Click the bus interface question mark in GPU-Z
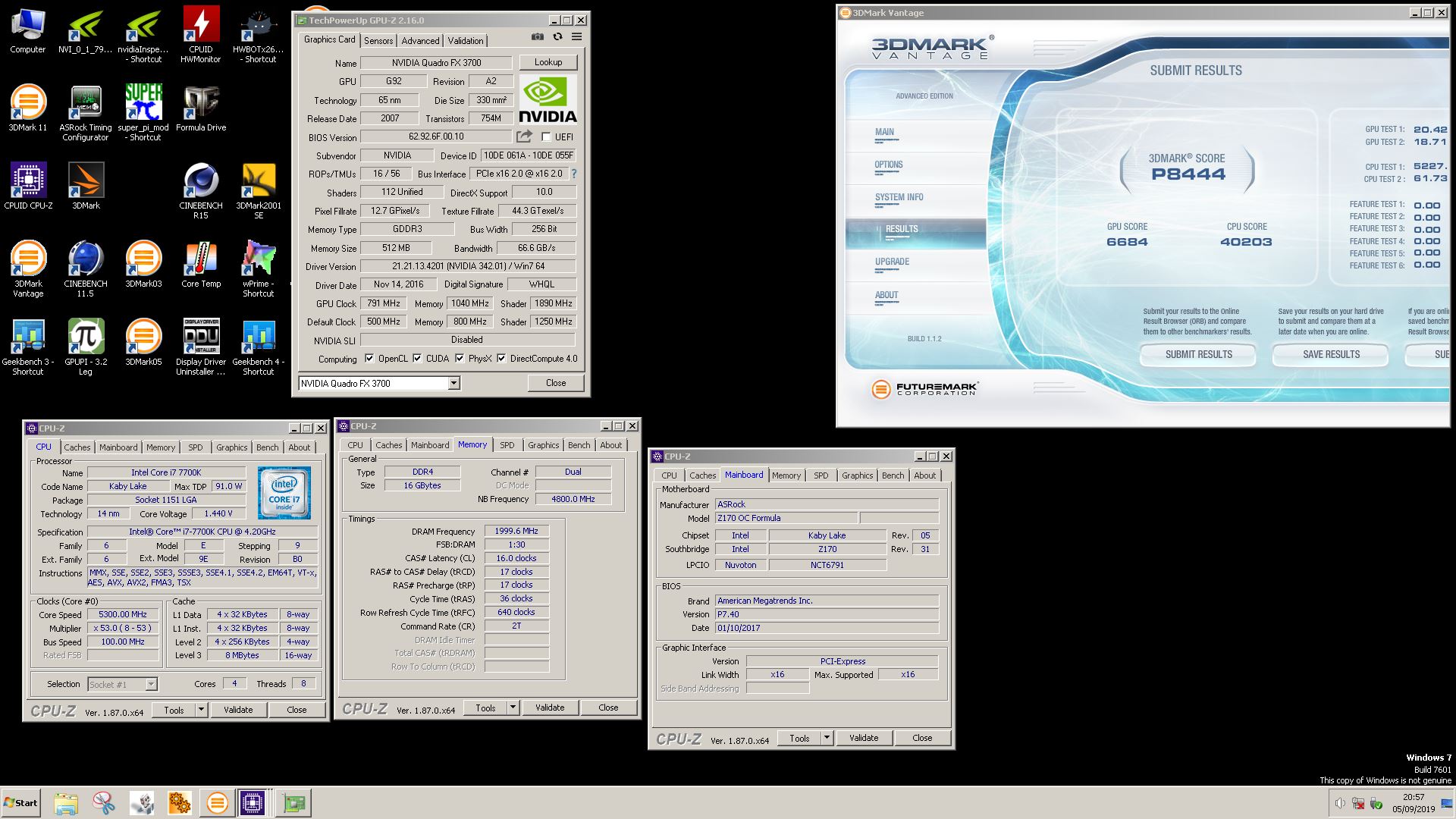The height and width of the screenshot is (819, 1456). [x=574, y=174]
